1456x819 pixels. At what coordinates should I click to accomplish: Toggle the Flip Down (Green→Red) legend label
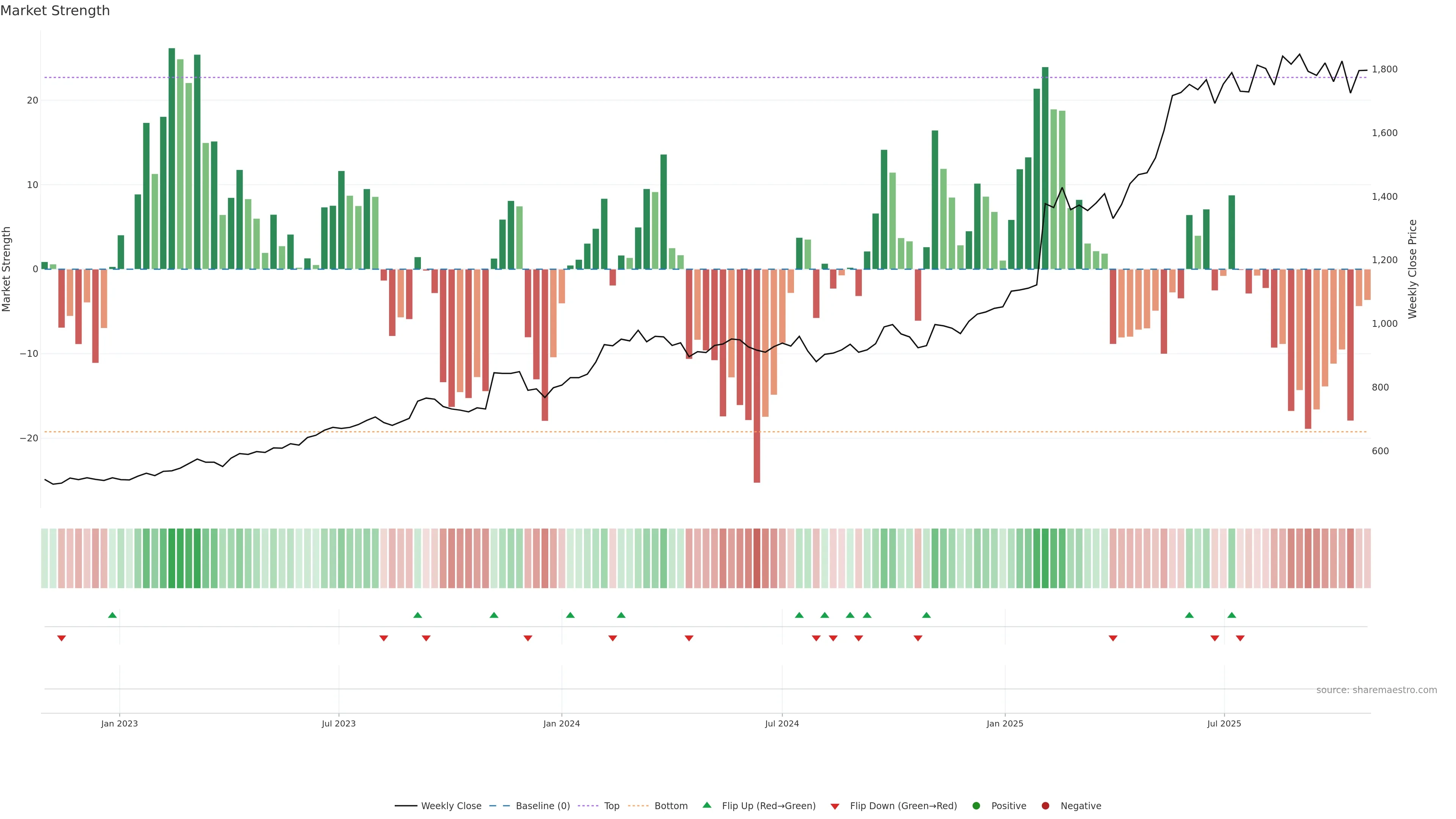(x=903, y=806)
